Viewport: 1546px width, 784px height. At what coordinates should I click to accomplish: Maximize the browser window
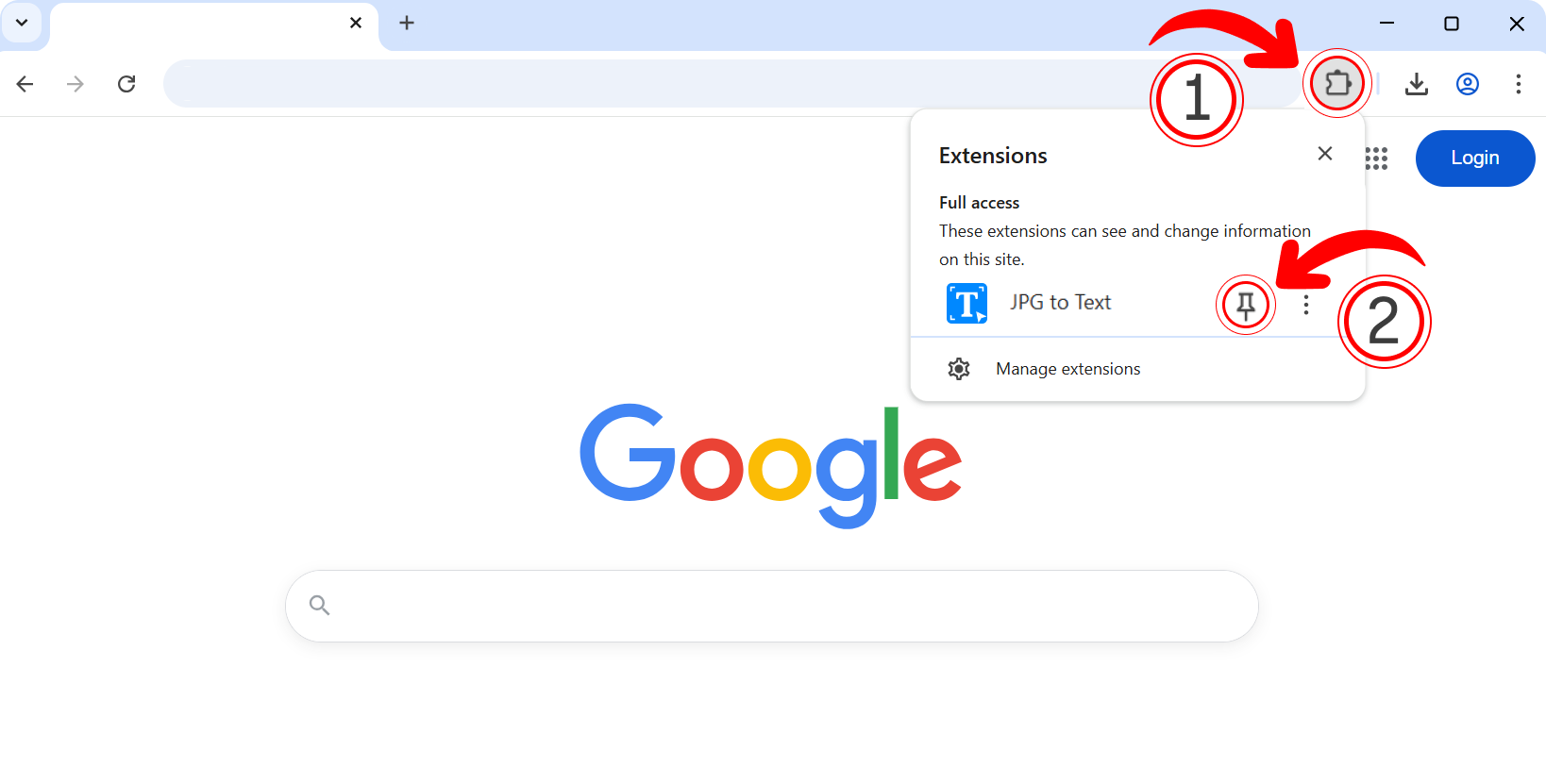pyautogui.click(x=1452, y=23)
